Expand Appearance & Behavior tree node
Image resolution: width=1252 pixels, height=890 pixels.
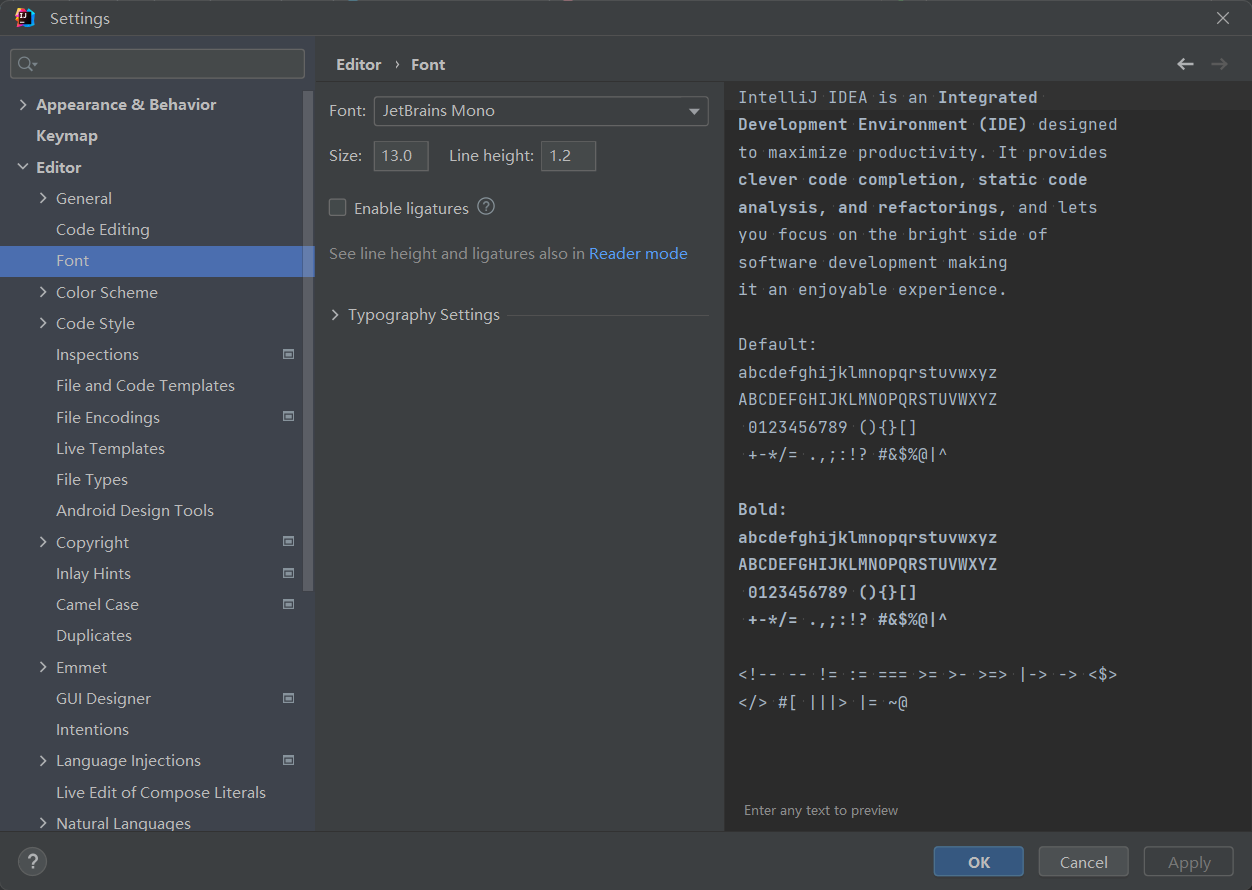[23, 105]
